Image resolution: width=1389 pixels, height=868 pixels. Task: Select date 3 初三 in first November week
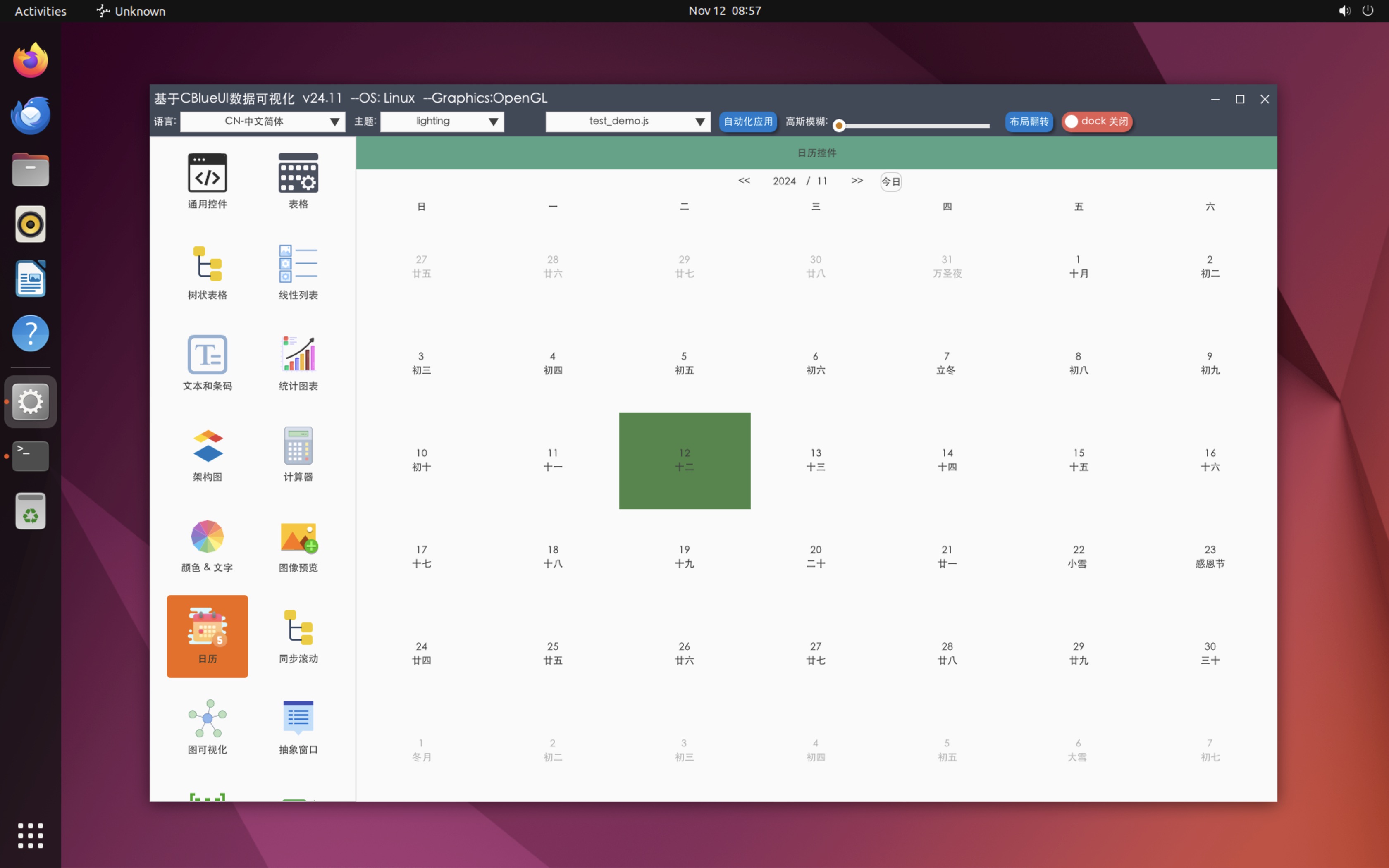click(x=421, y=363)
